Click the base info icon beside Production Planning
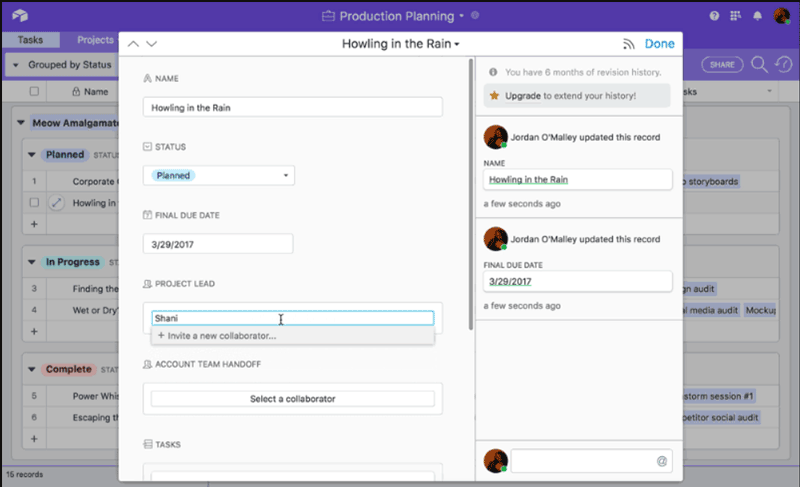The height and width of the screenshot is (487, 800). tap(475, 15)
